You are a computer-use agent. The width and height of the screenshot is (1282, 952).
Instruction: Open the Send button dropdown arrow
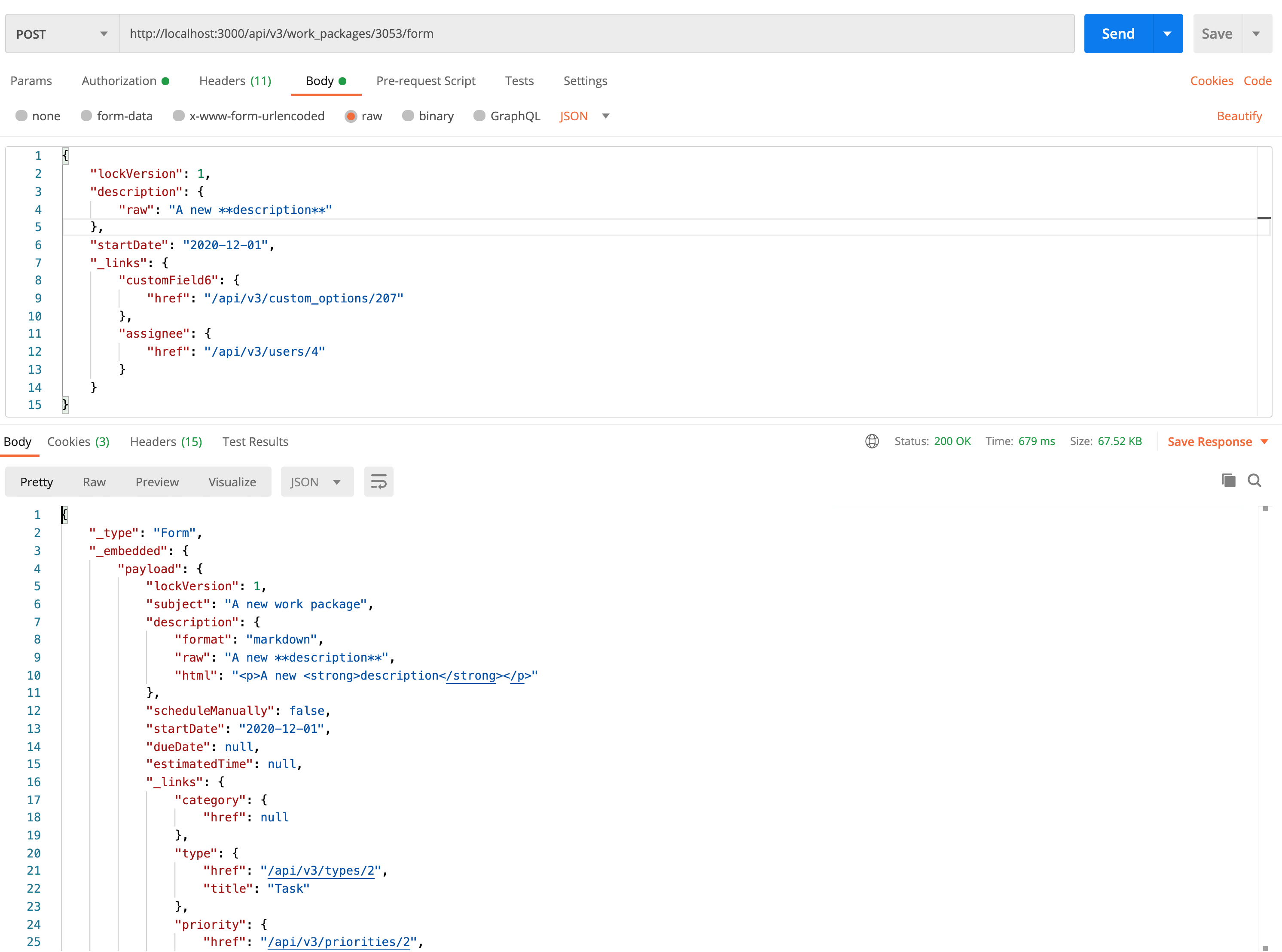1167,34
